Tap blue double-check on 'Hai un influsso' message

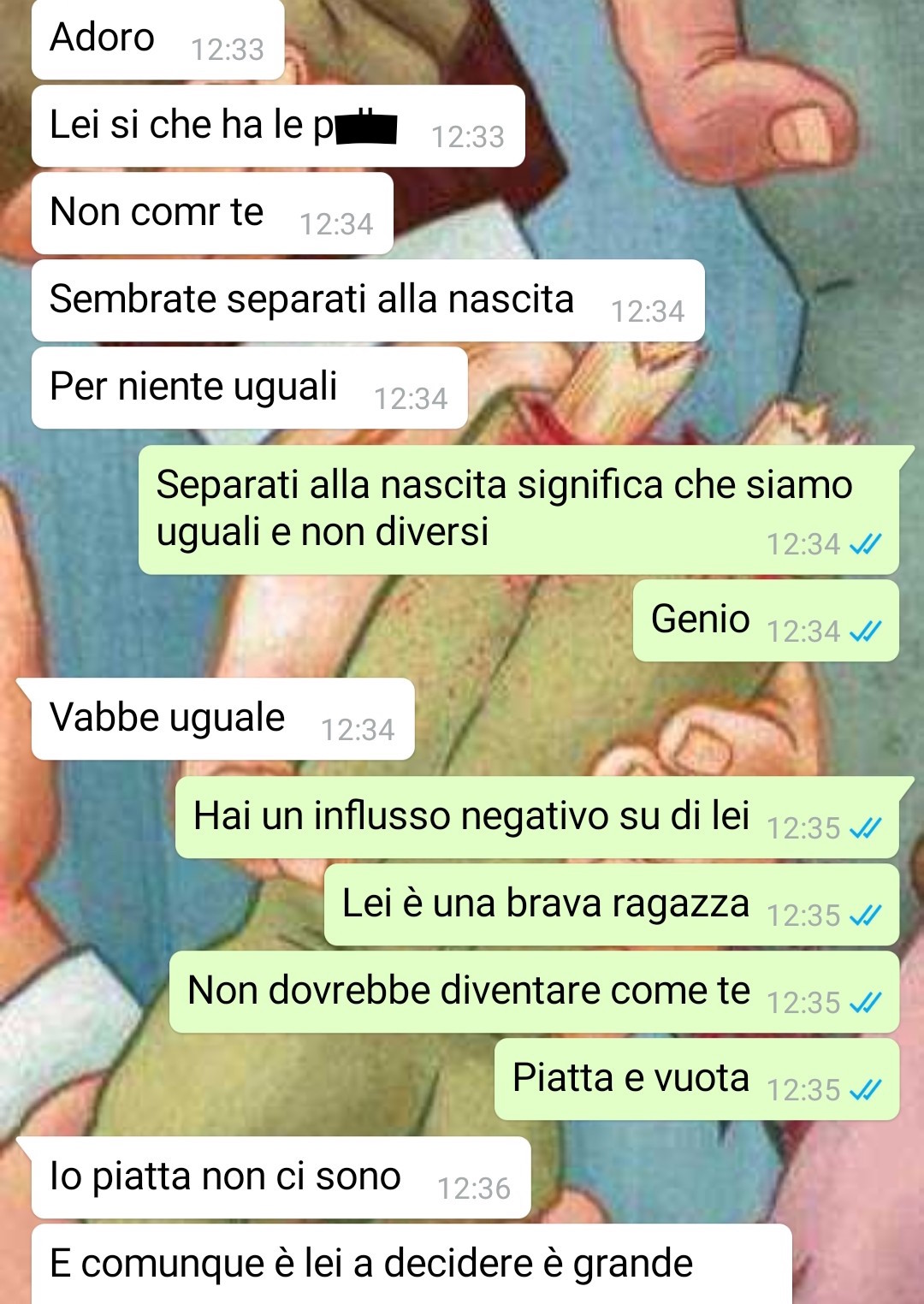pos(866,828)
